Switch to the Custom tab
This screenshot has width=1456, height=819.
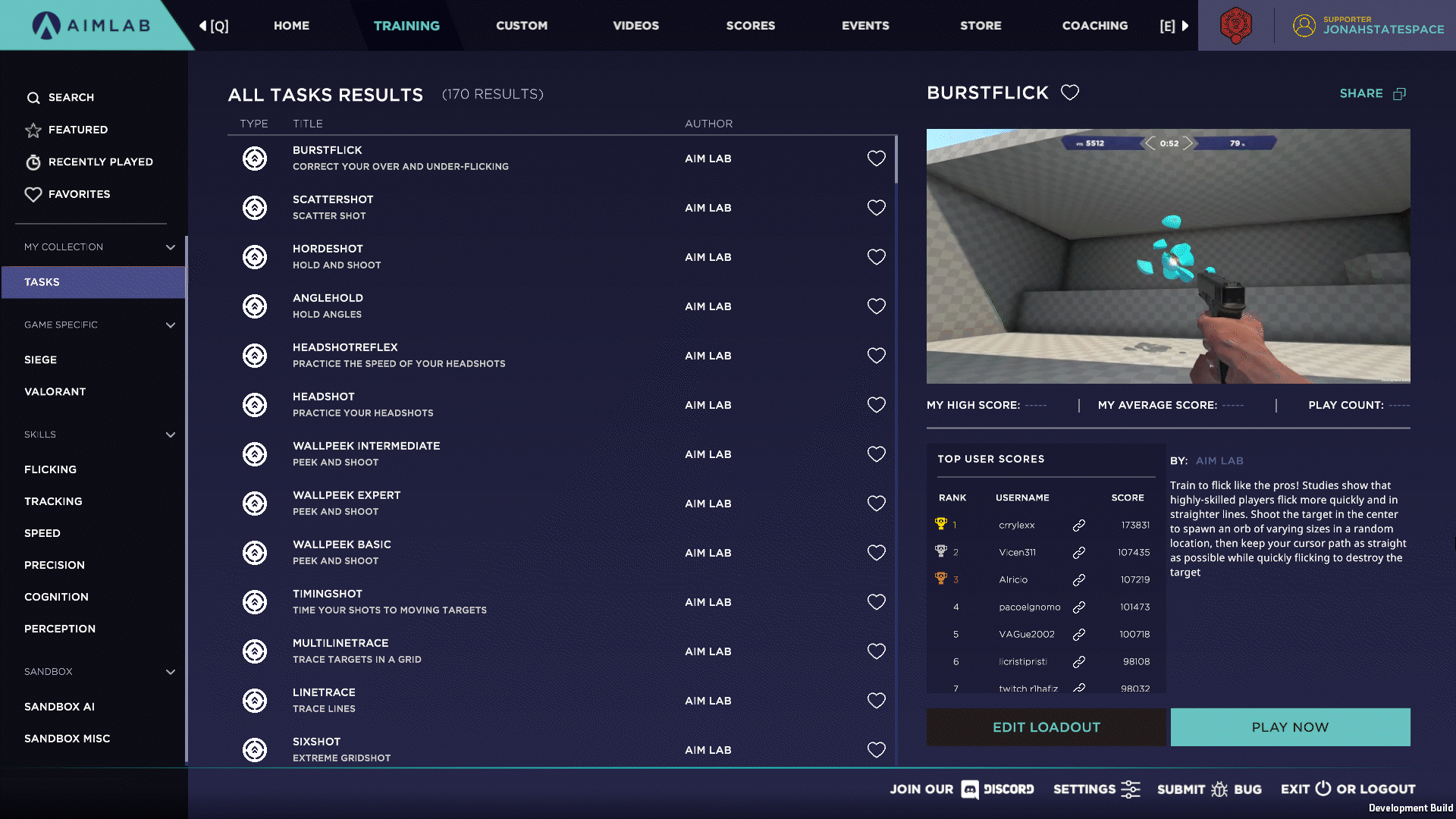pyautogui.click(x=521, y=26)
